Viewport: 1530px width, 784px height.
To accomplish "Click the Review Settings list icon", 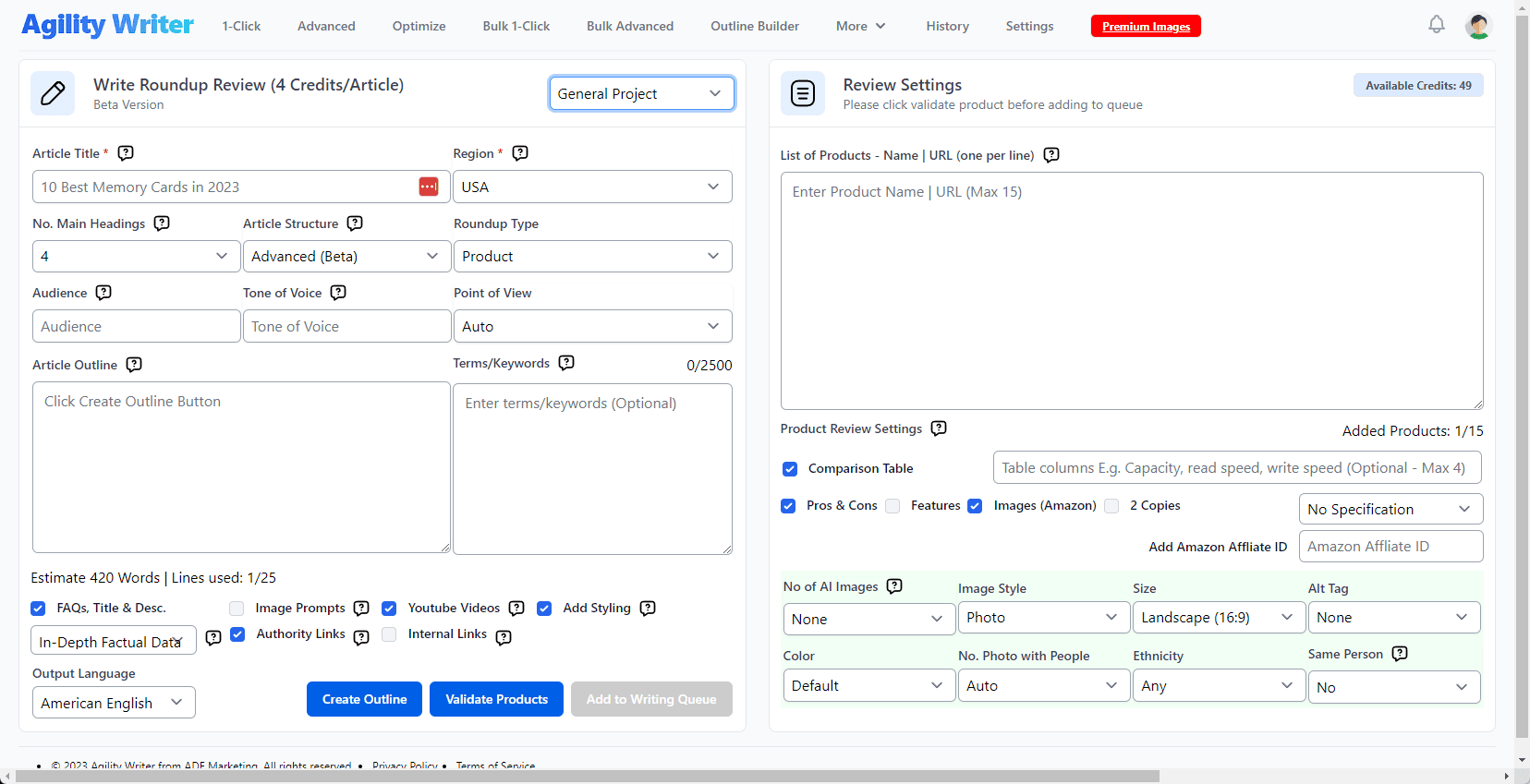I will pyautogui.click(x=803, y=93).
